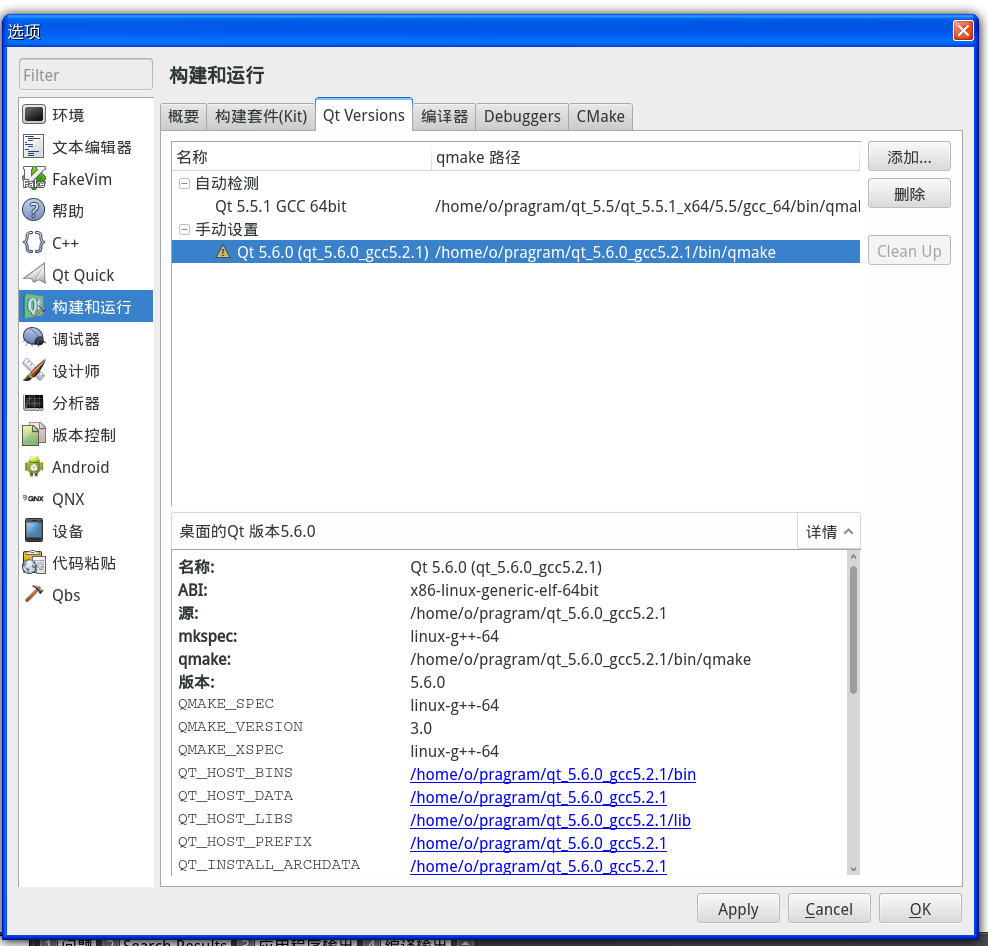This screenshot has height=946, width=988.
Task: Select the C++ braces icon
Action: click(34, 243)
